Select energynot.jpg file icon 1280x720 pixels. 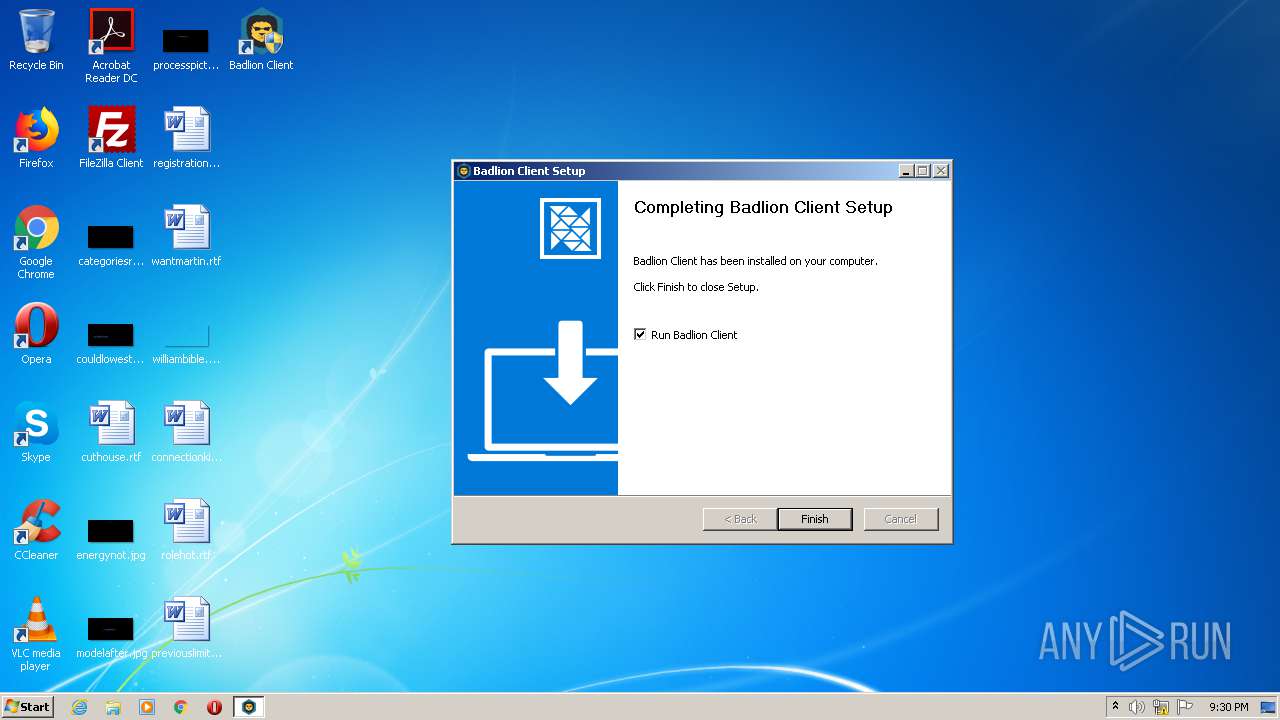click(x=111, y=540)
